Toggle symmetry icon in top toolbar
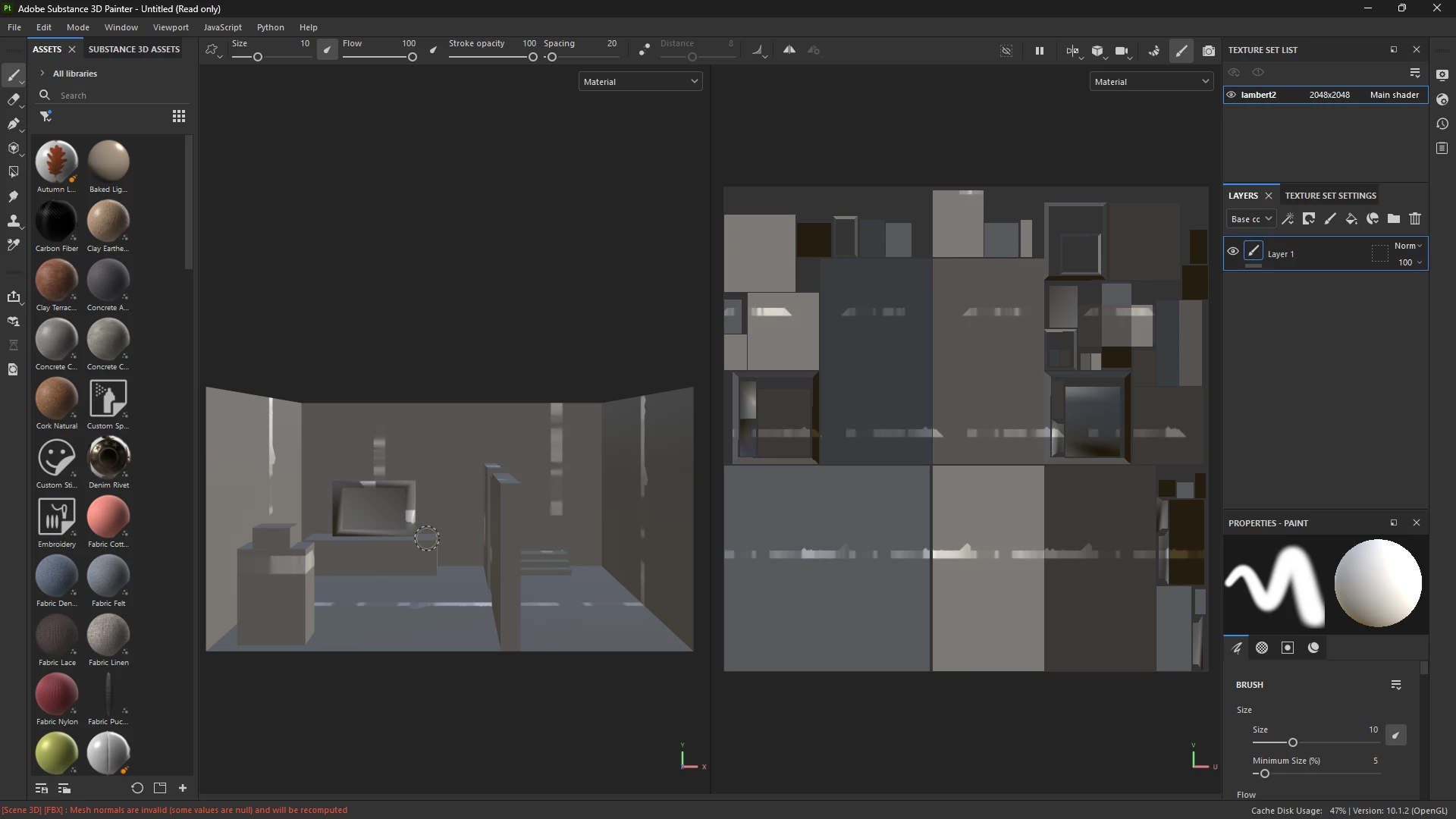The height and width of the screenshot is (819, 1456). [x=789, y=50]
